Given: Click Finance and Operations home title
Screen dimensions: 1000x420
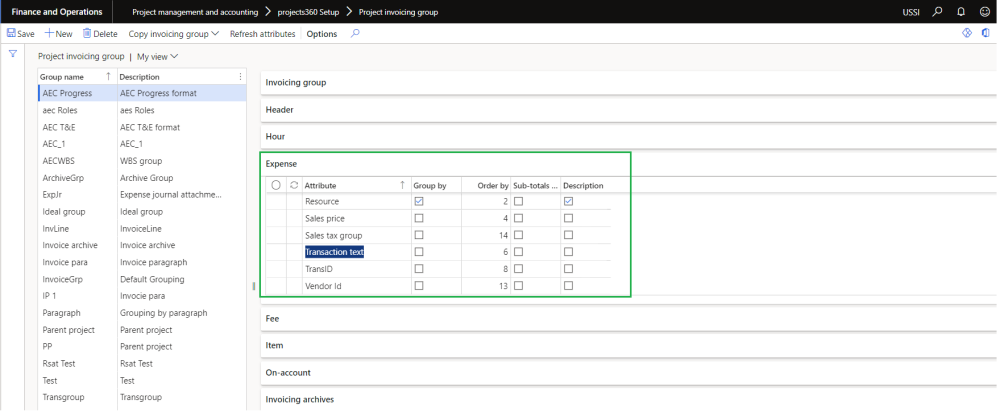Looking at the screenshot, I should pyautogui.click(x=57, y=12).
